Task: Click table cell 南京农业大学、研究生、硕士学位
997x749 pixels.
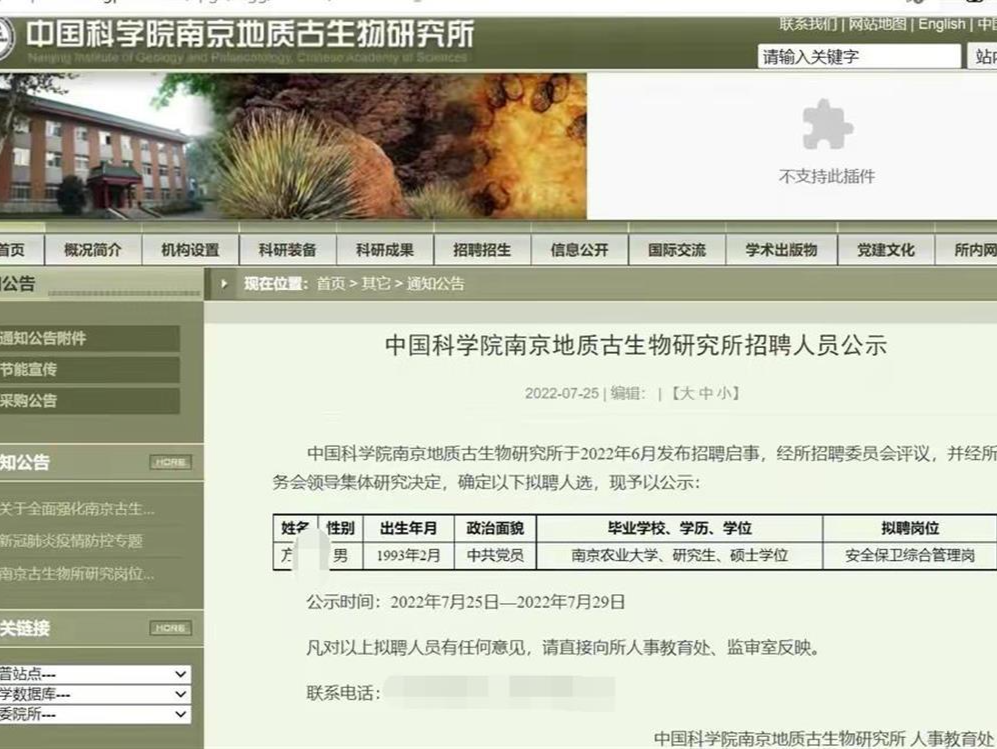Action: click(x=679, y=555)
